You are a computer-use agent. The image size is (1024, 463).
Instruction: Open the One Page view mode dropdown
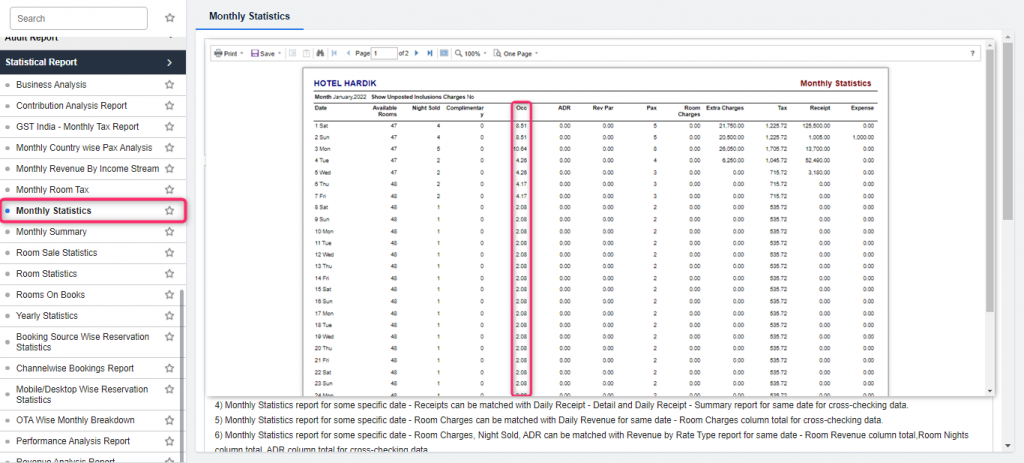(x=516, y=54)
